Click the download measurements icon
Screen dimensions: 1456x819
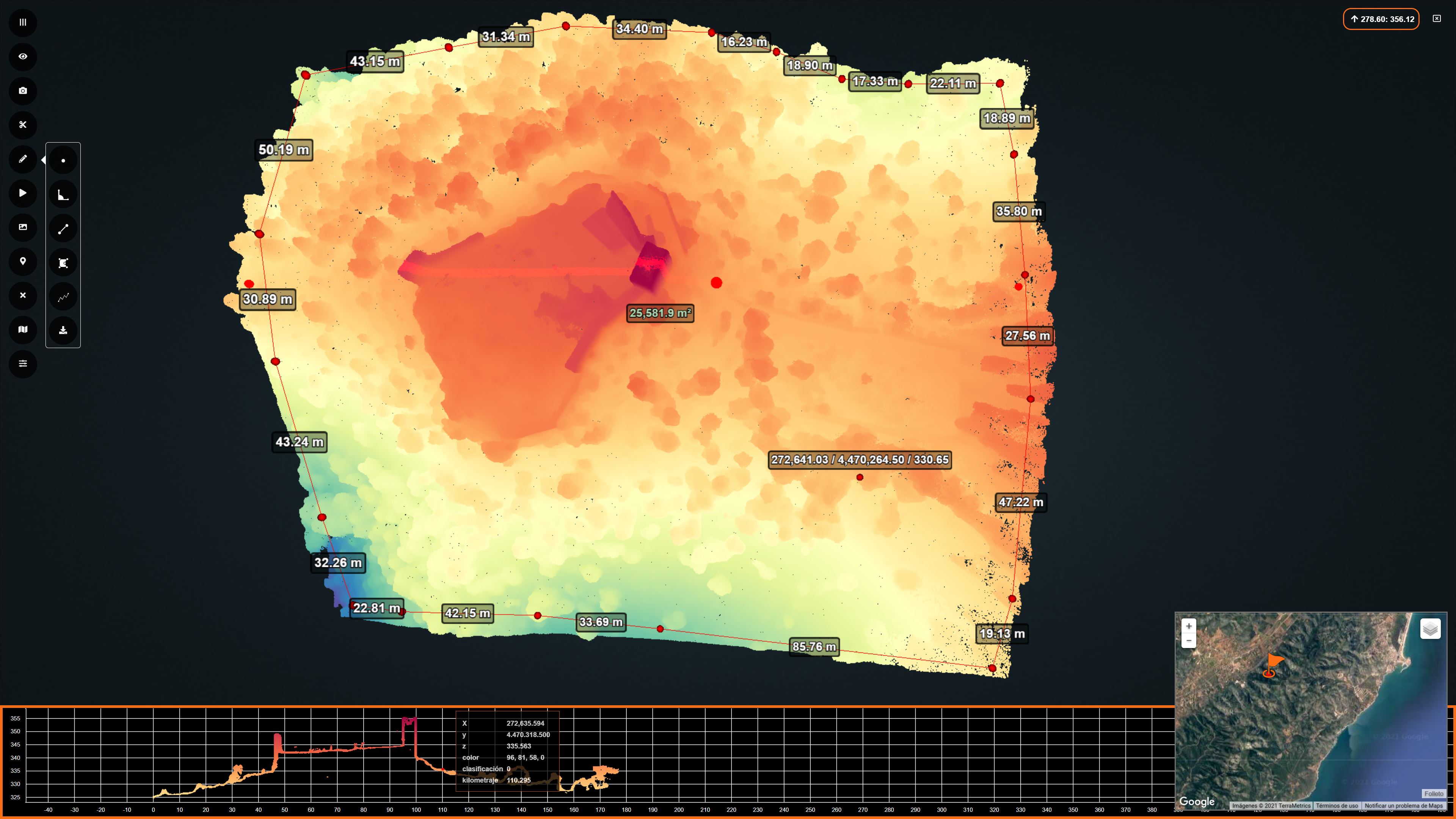63,331
